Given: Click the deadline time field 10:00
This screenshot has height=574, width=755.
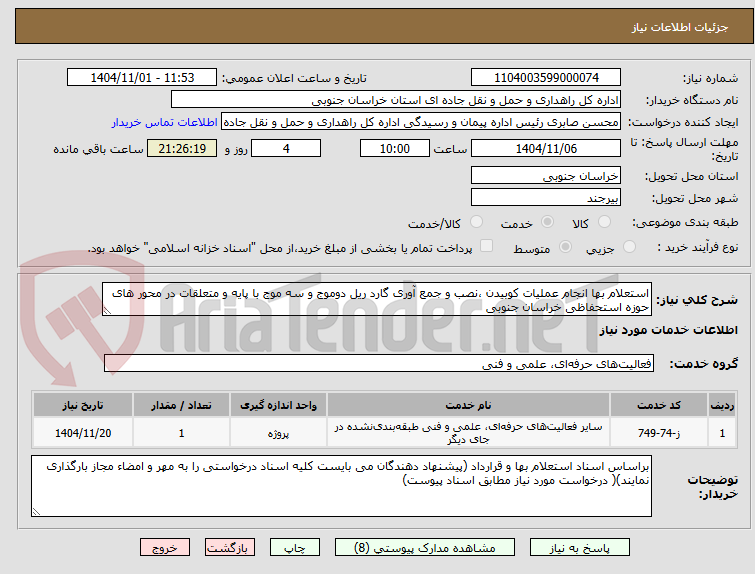Looking at the screenshot, I should (395, 148).
